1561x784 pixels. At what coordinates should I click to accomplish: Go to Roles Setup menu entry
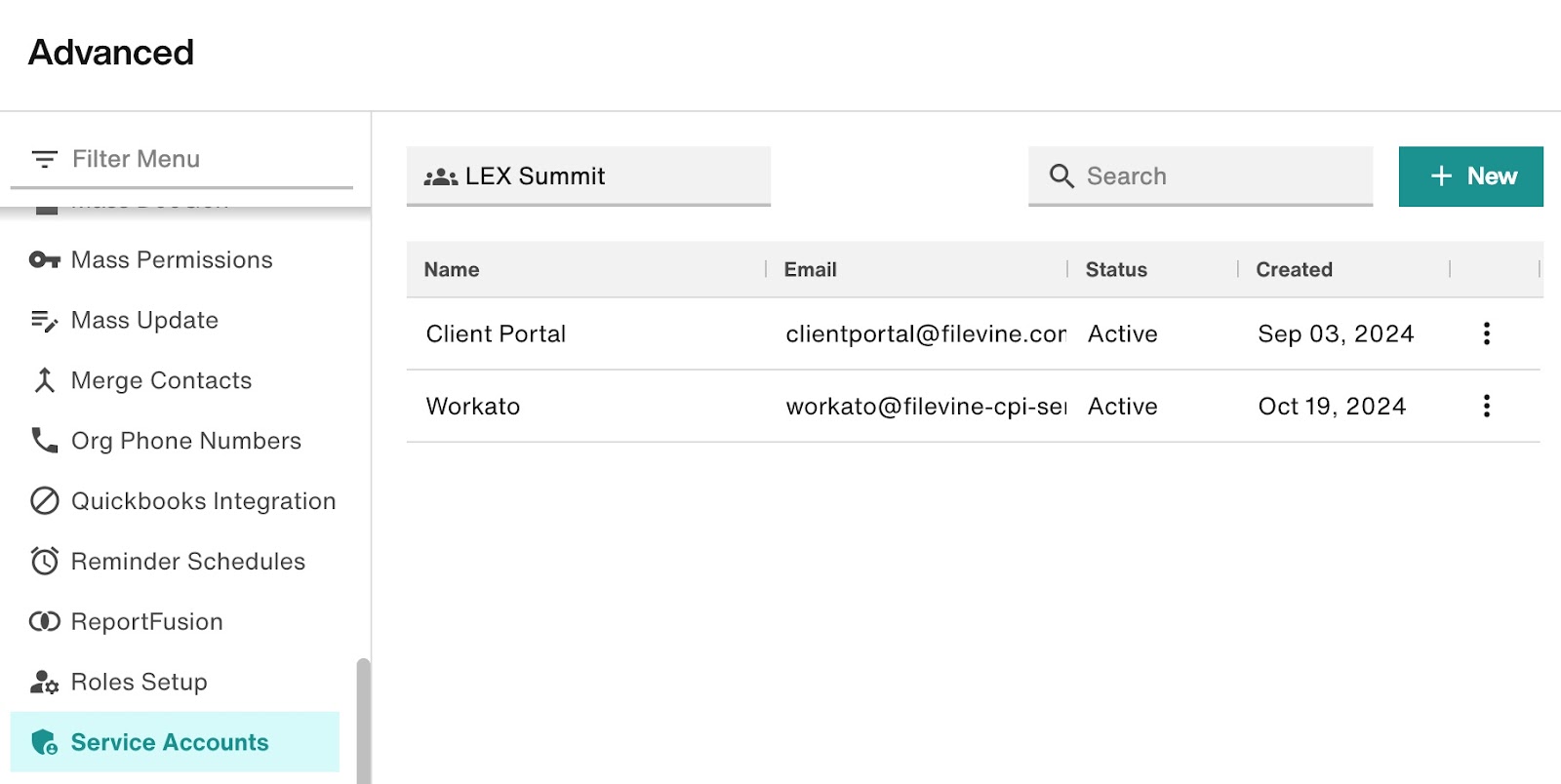[x=140, y=682]
